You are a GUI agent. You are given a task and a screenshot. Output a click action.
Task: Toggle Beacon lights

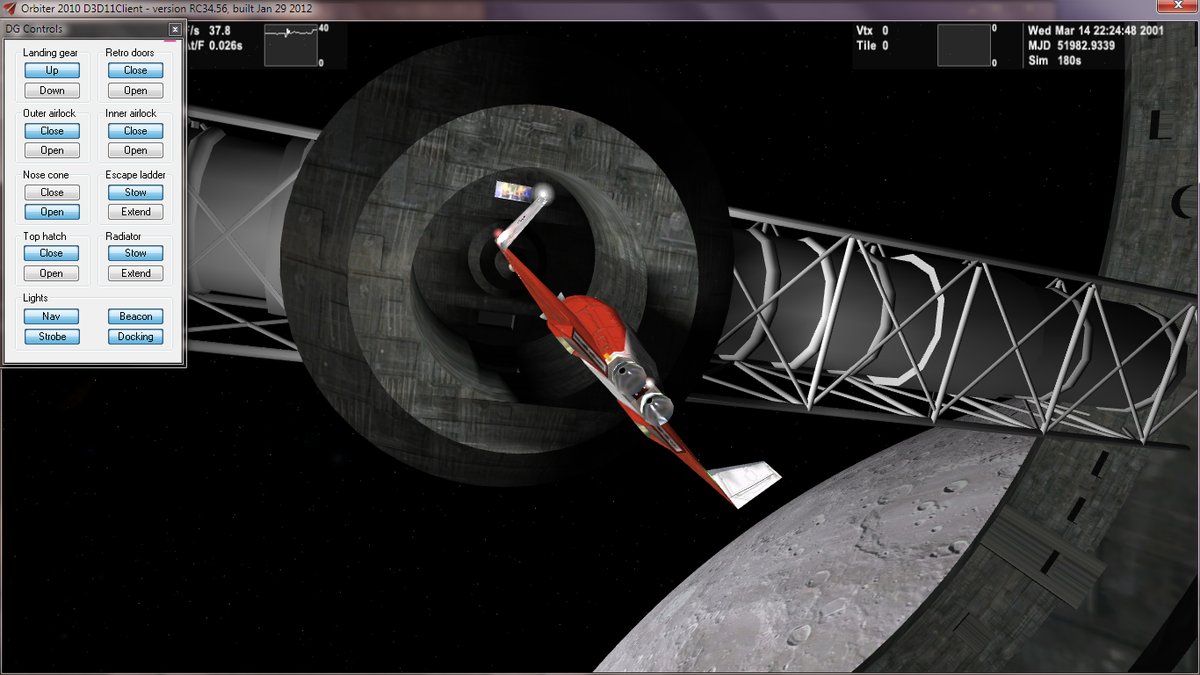[136, 316]
